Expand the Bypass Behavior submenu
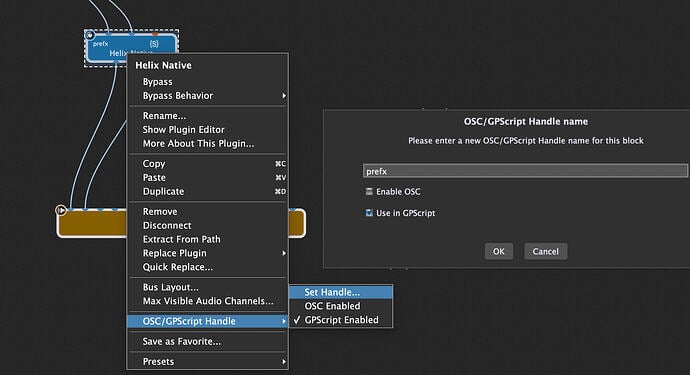Screen dimensions: 690x375 (208, 96)
